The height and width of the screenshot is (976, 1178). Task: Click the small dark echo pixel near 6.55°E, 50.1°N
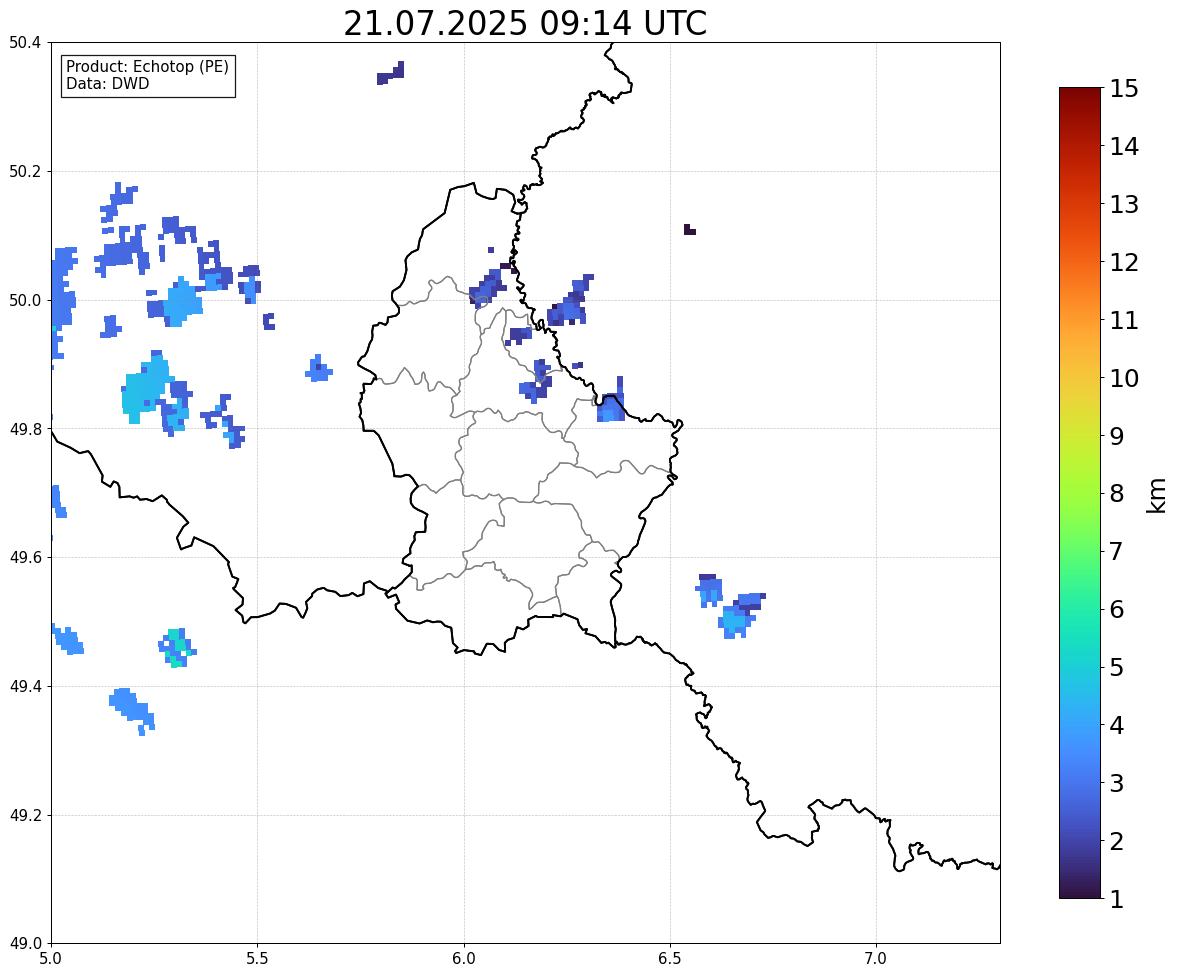[689, 229]
